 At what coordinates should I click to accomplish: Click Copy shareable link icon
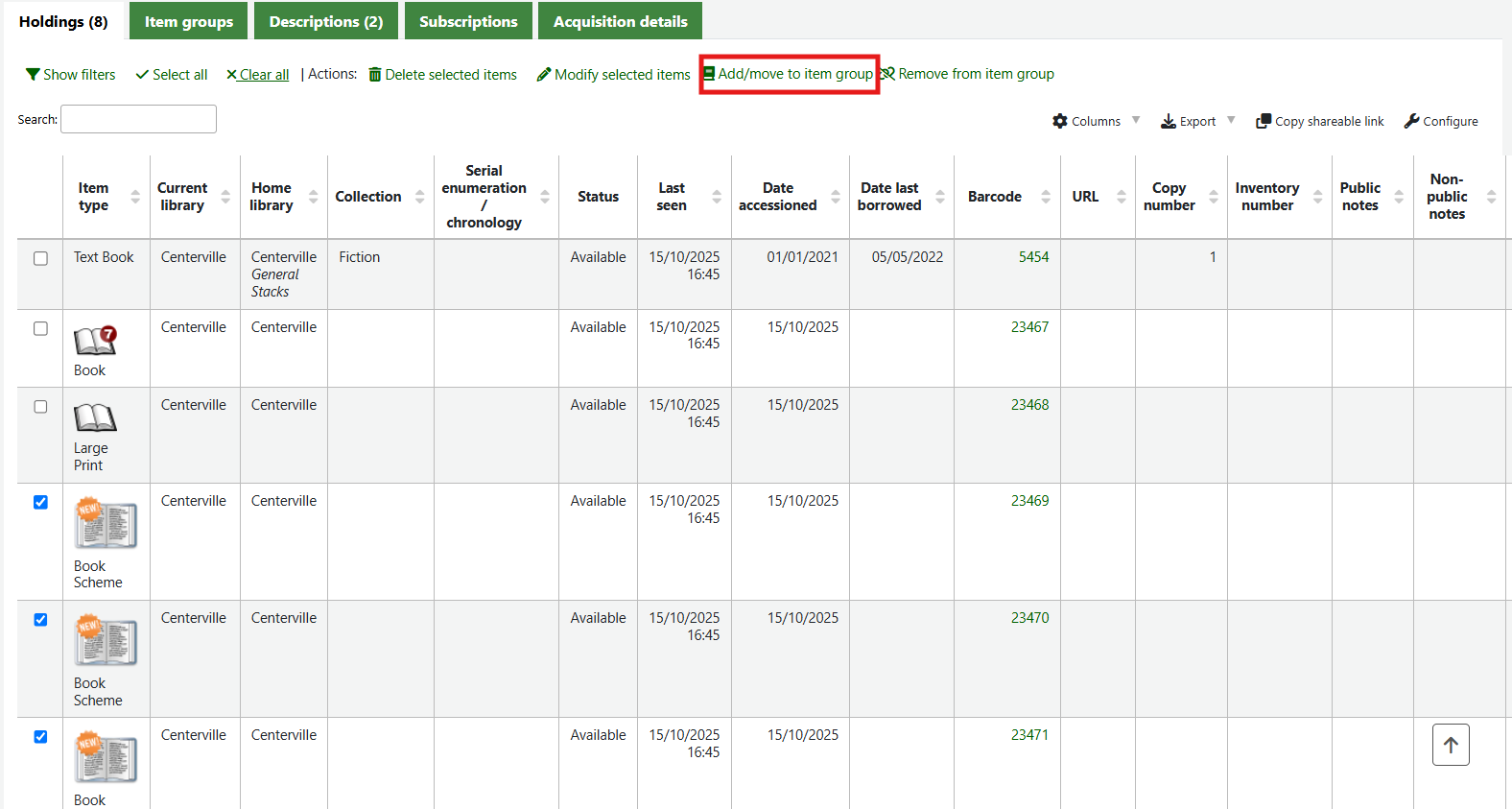coord(1264,121)
